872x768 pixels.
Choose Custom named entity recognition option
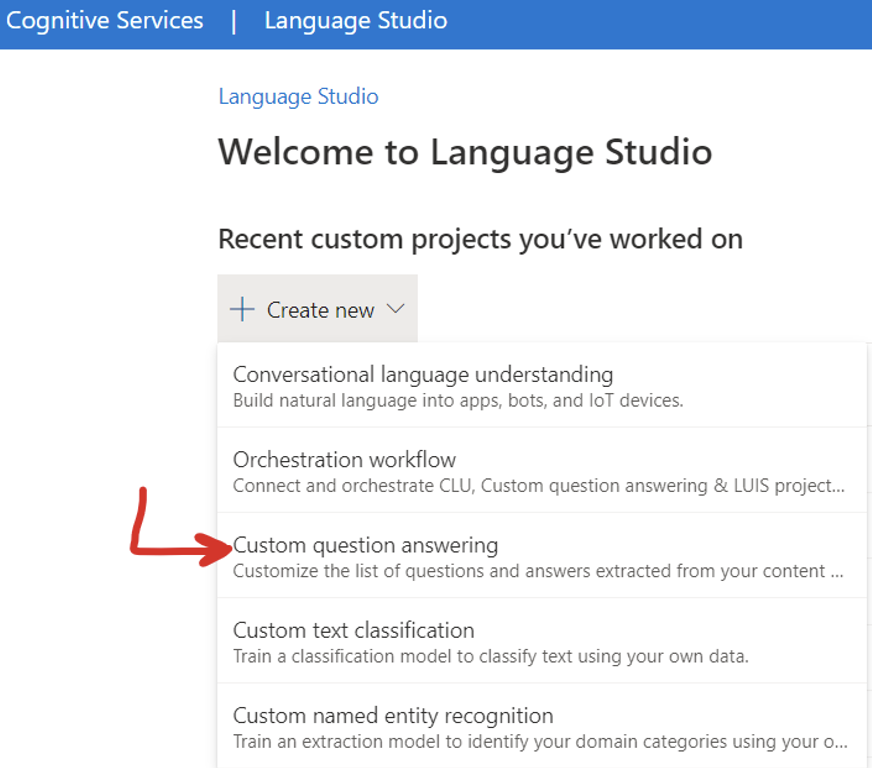[x=541, y=726]
